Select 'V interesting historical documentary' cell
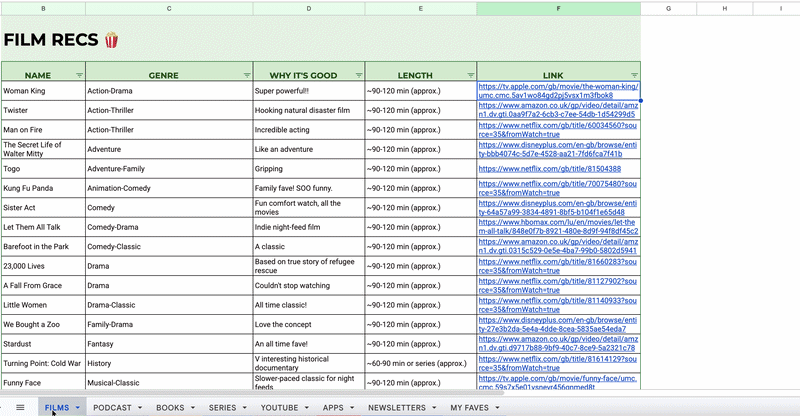 tap(309, 363)
